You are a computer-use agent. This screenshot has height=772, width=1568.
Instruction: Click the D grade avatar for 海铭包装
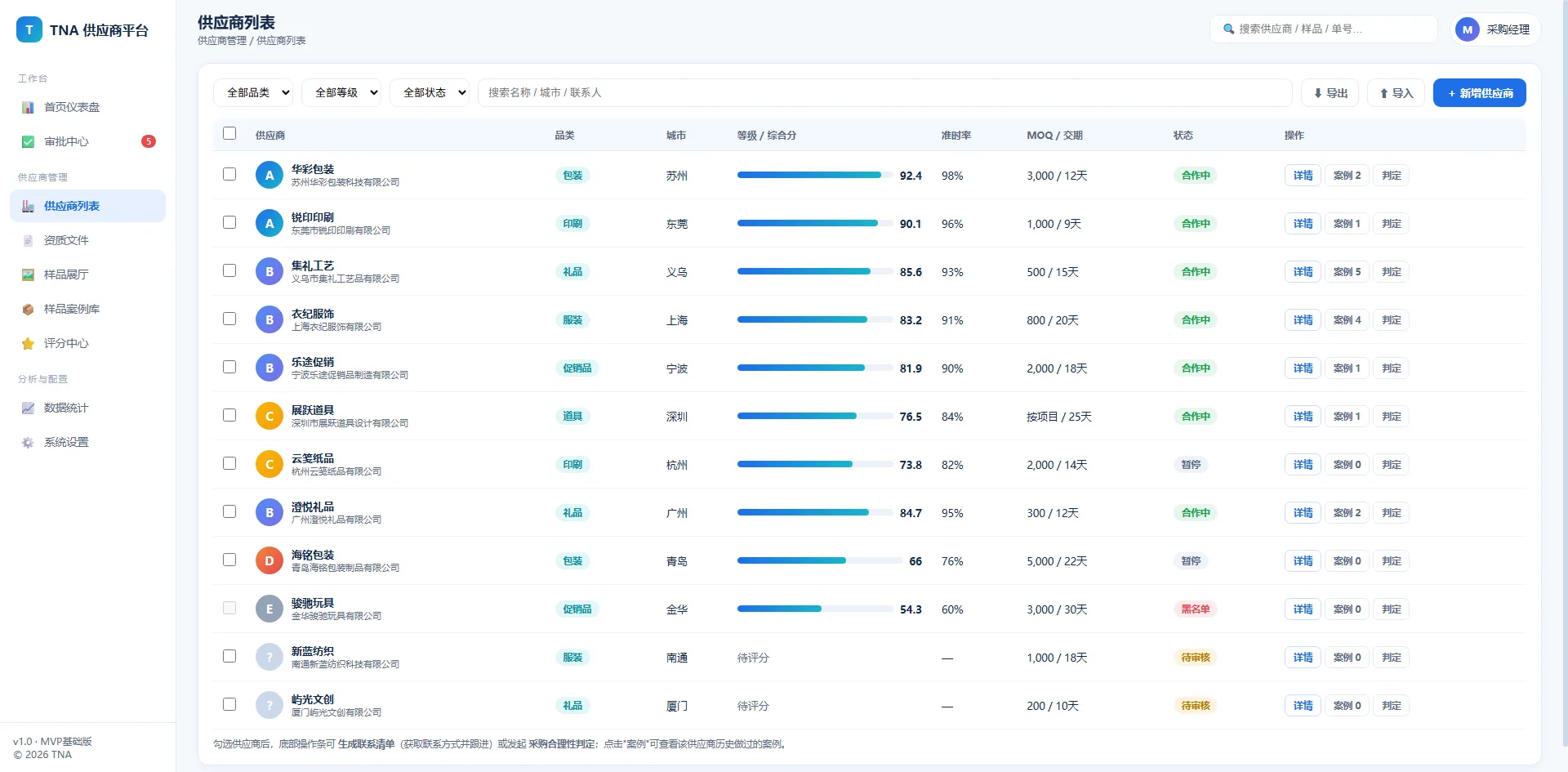point(269,560)
